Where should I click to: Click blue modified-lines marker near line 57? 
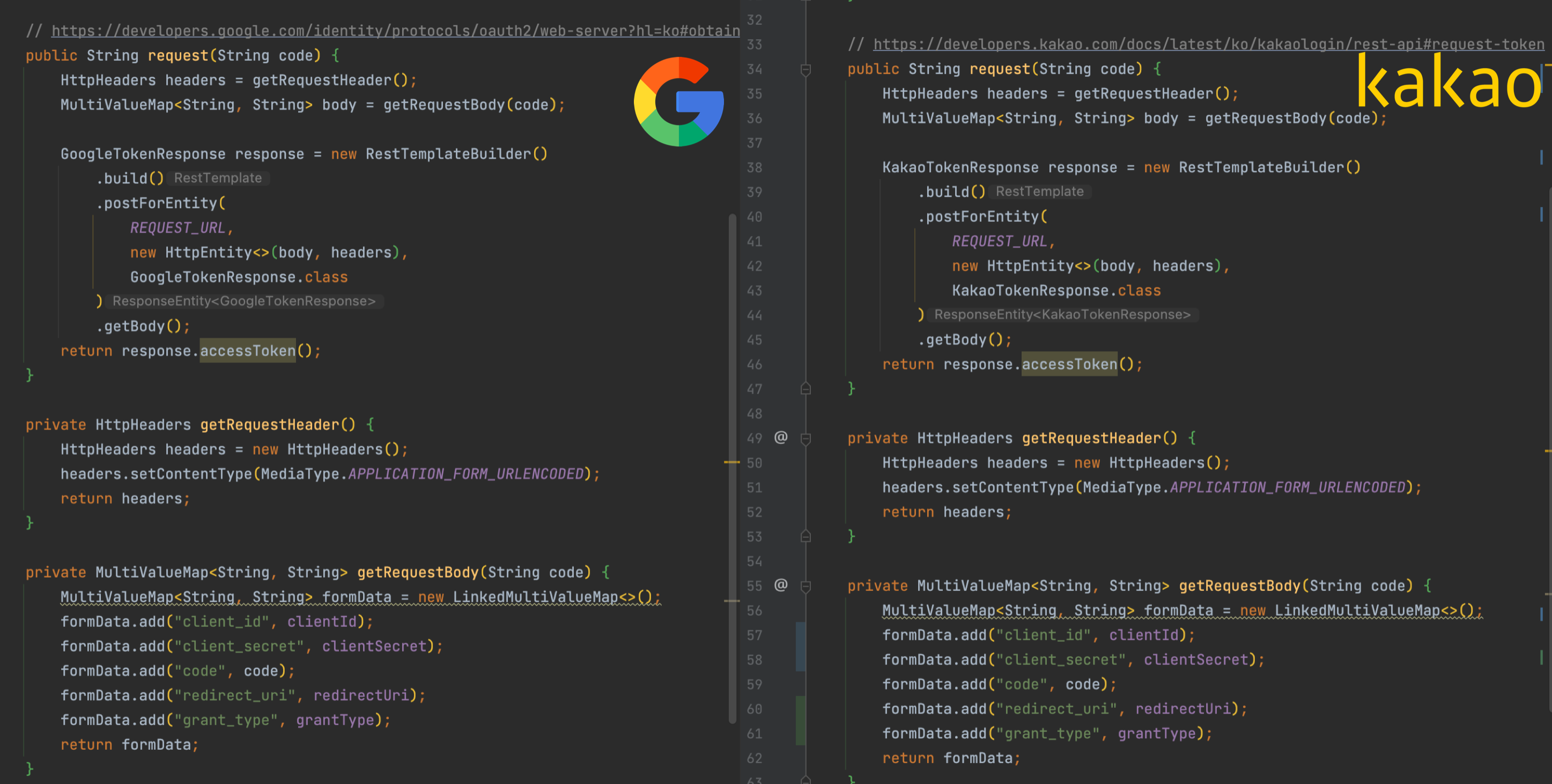(800, 647)
